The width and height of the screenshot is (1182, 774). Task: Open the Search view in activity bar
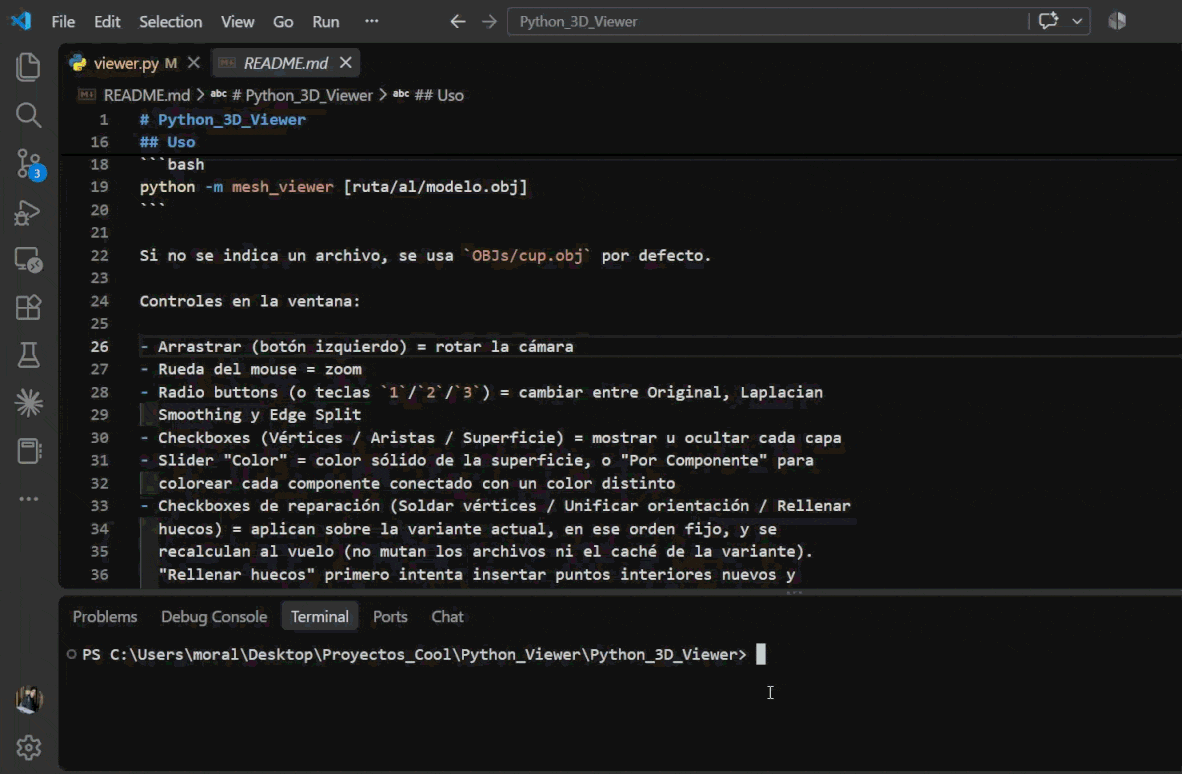[x=28, y=115]
